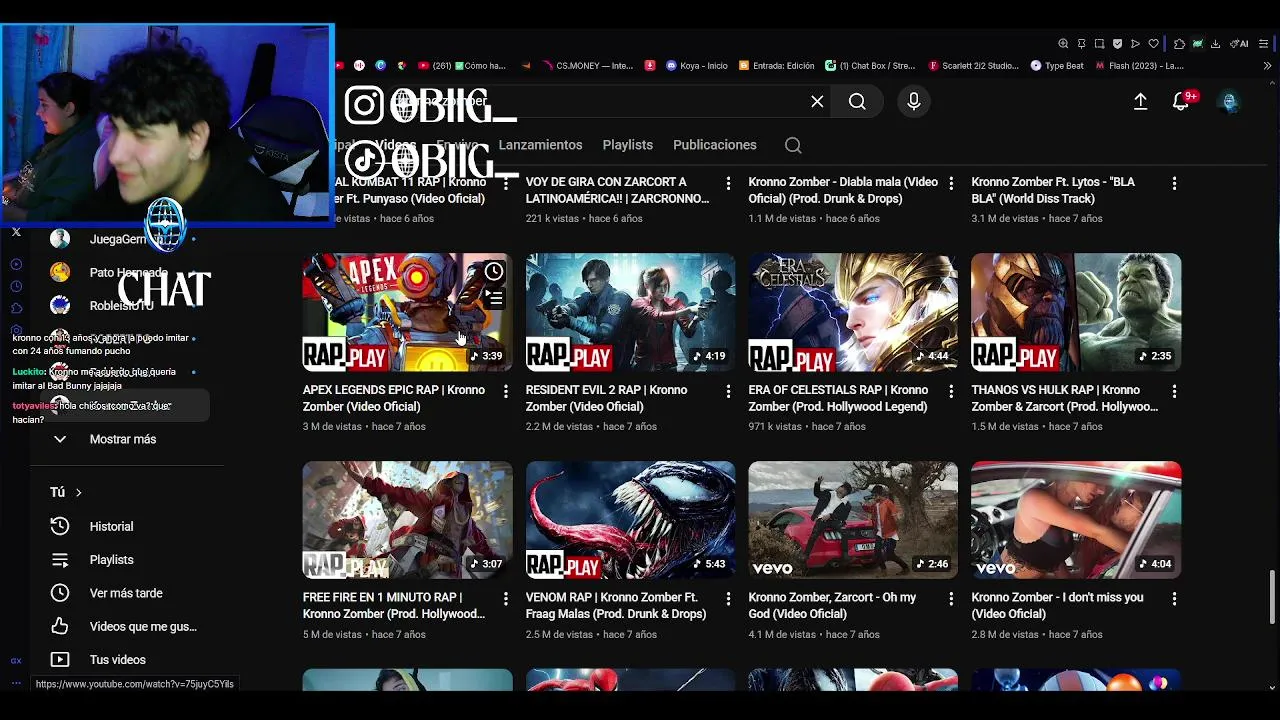Viewport: 1280px width, 720px height.
Task: Open history clock icon in browser sidebar
Action: coord(16,286)
